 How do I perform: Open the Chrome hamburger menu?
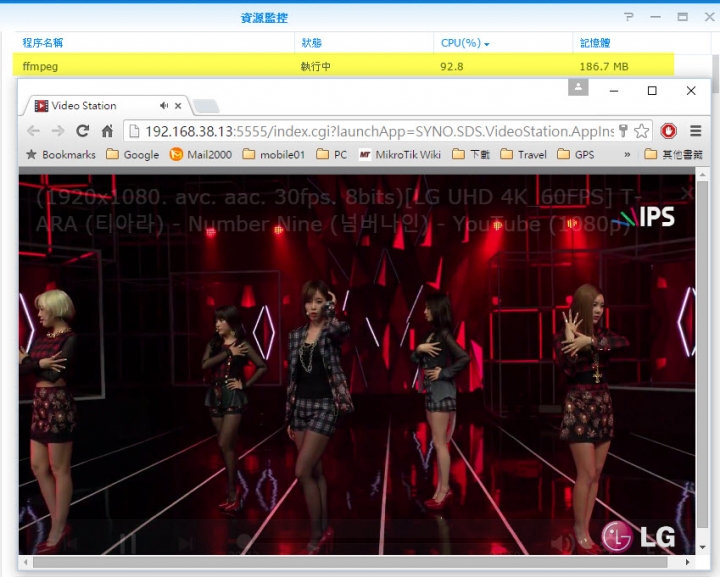(x=696, y=131)
